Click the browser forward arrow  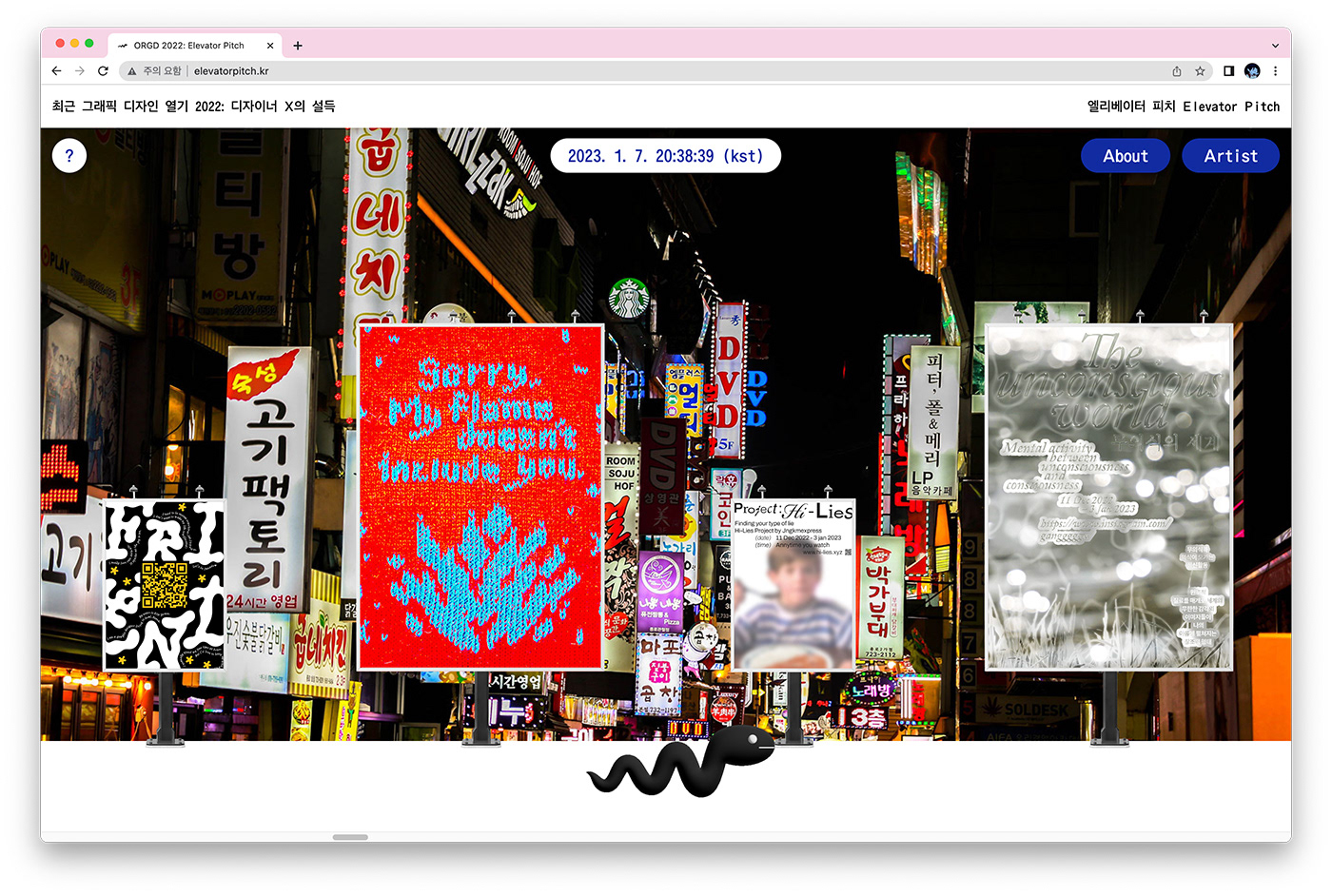coord(80,71)
